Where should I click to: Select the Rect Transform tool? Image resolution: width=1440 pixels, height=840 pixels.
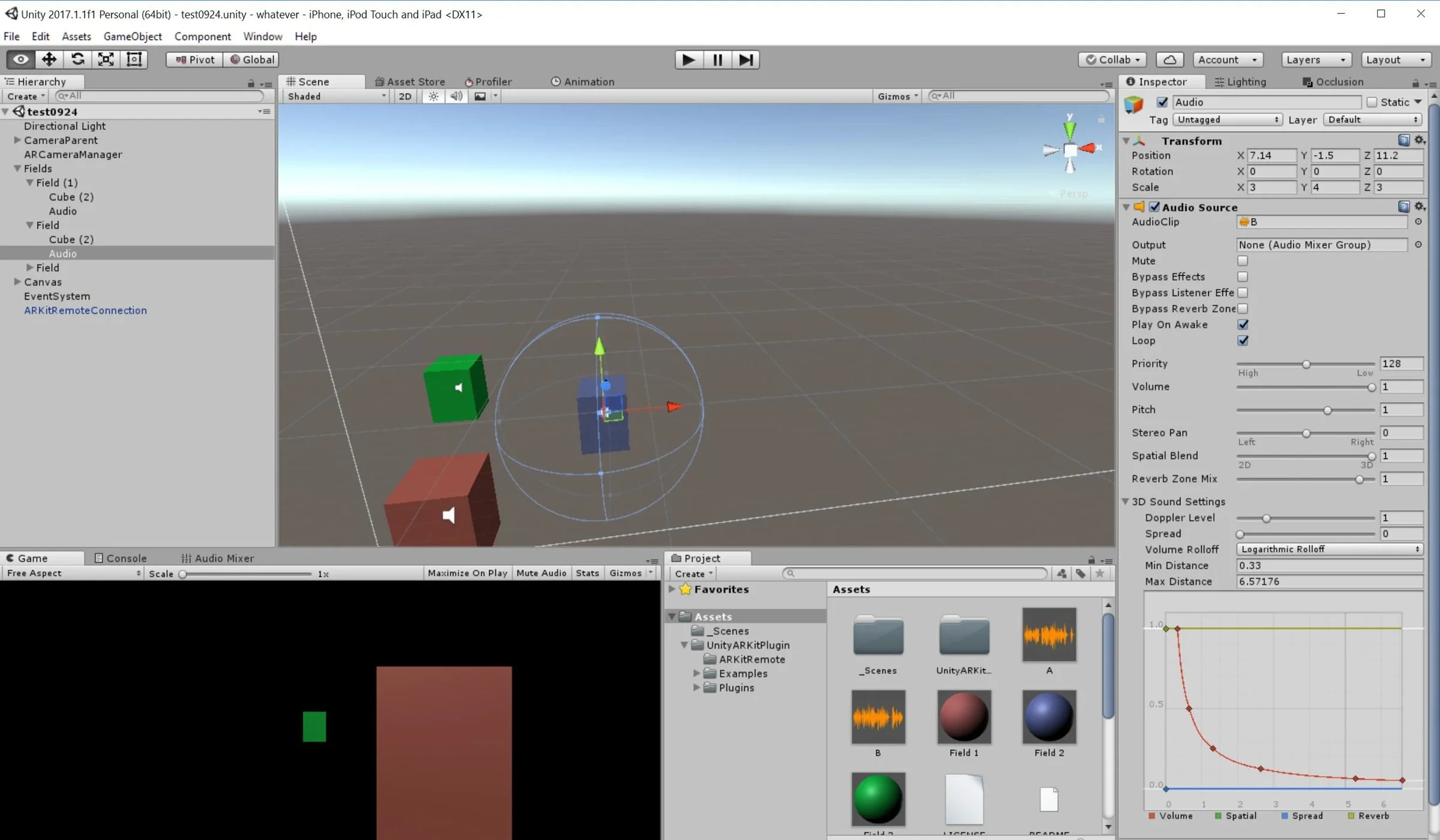pos(134,59)
